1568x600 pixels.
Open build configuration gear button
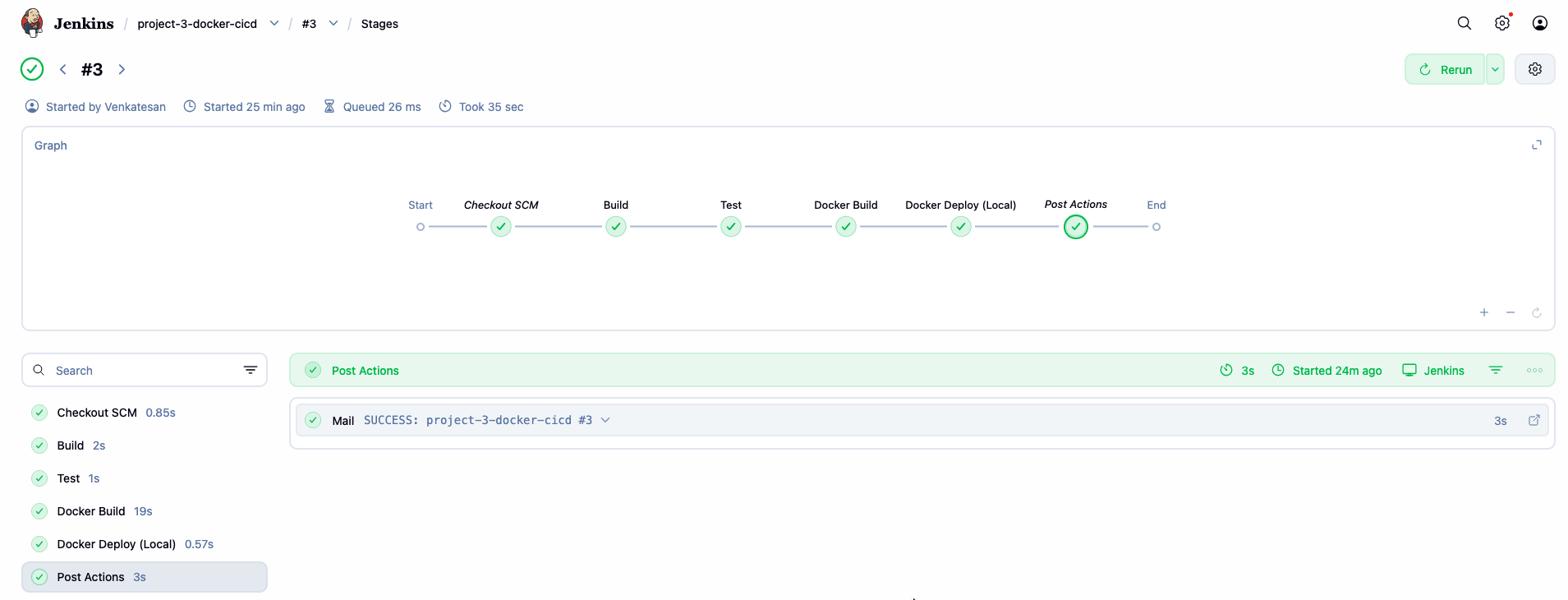pos(1535,70)
